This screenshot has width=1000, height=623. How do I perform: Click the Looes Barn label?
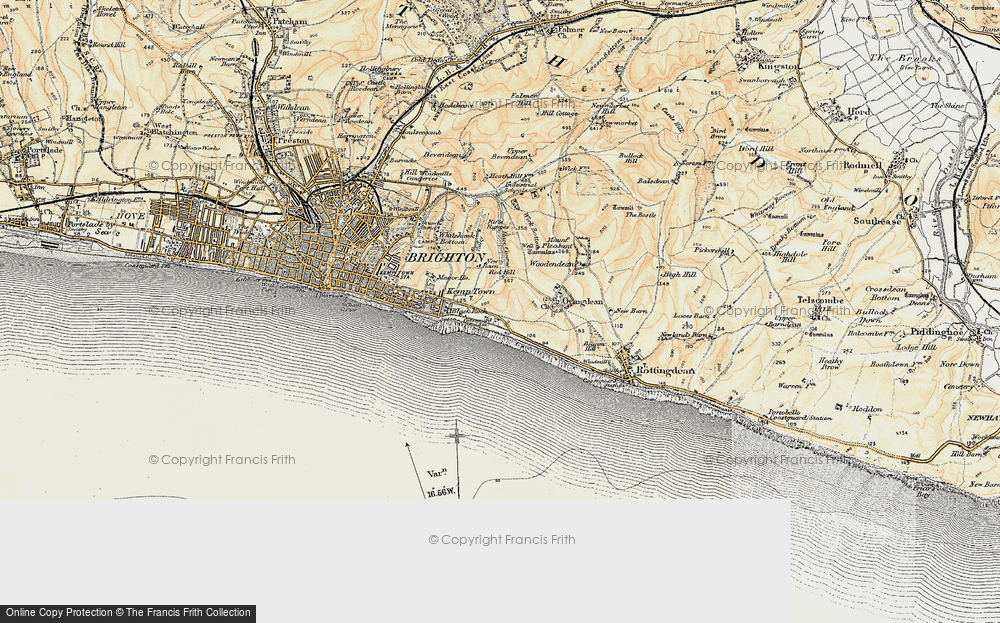click(693, 316)
